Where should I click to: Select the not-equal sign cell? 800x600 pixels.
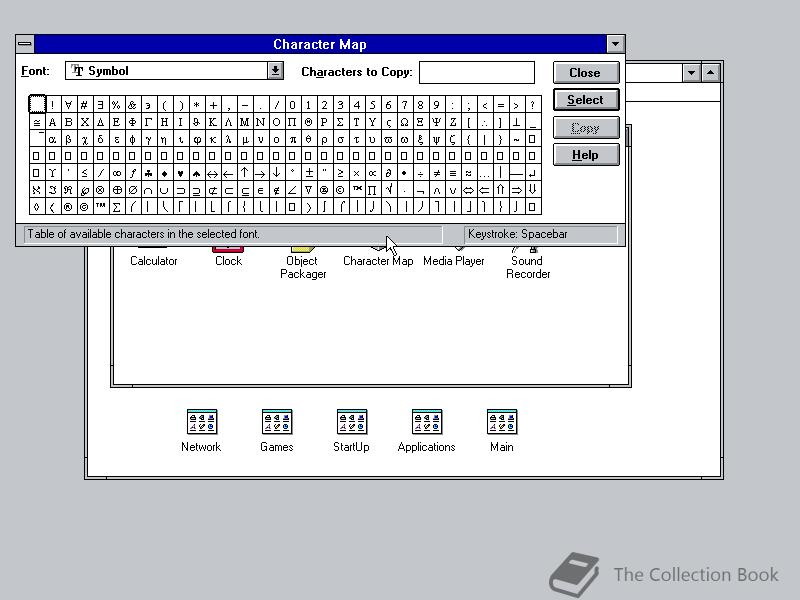436,173
